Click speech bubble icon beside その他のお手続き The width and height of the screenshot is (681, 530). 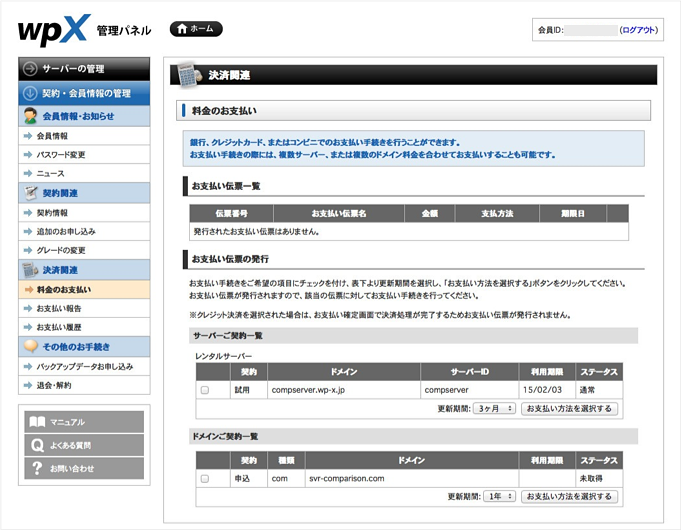30,346
